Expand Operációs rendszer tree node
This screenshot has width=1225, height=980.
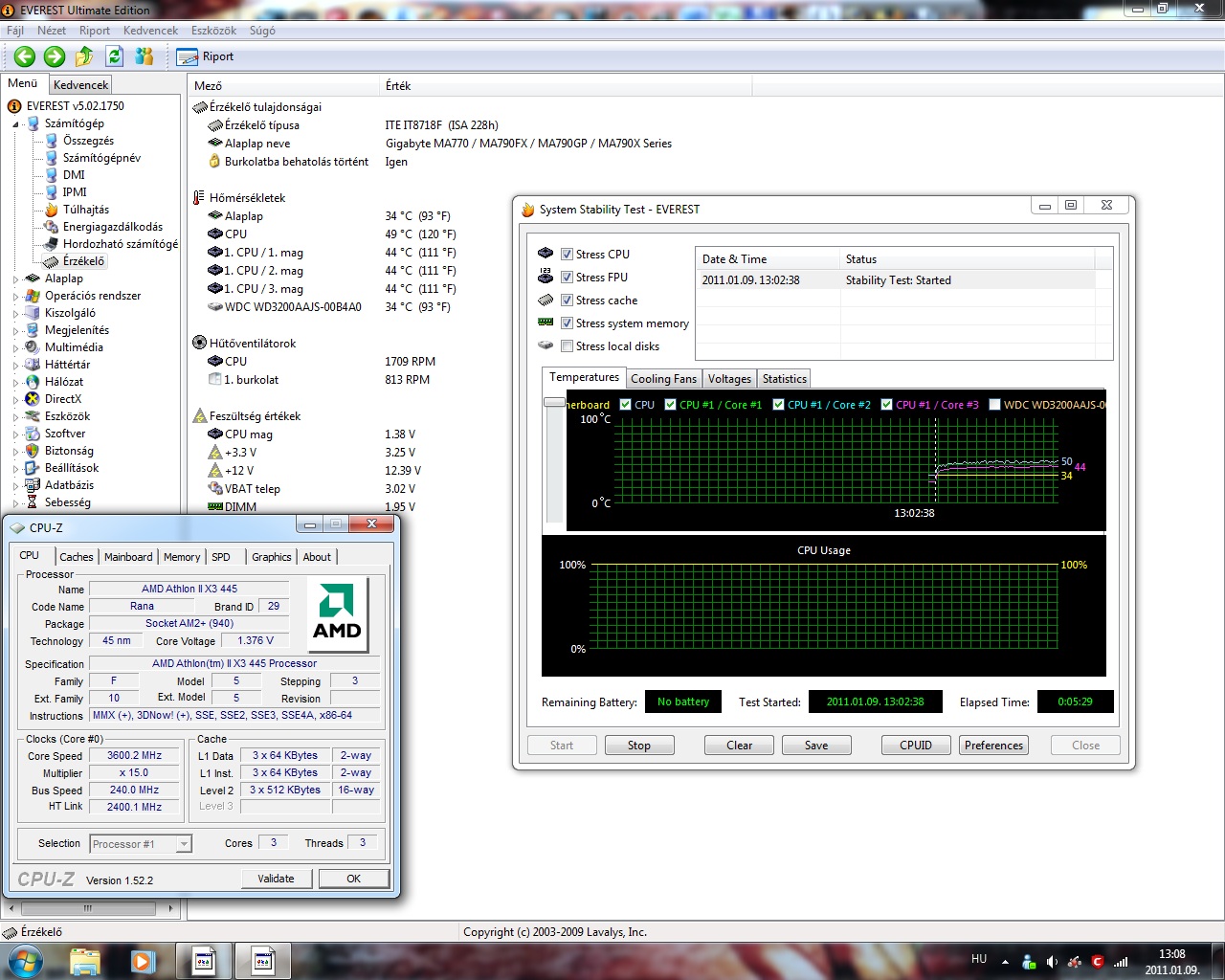(16, 296)
